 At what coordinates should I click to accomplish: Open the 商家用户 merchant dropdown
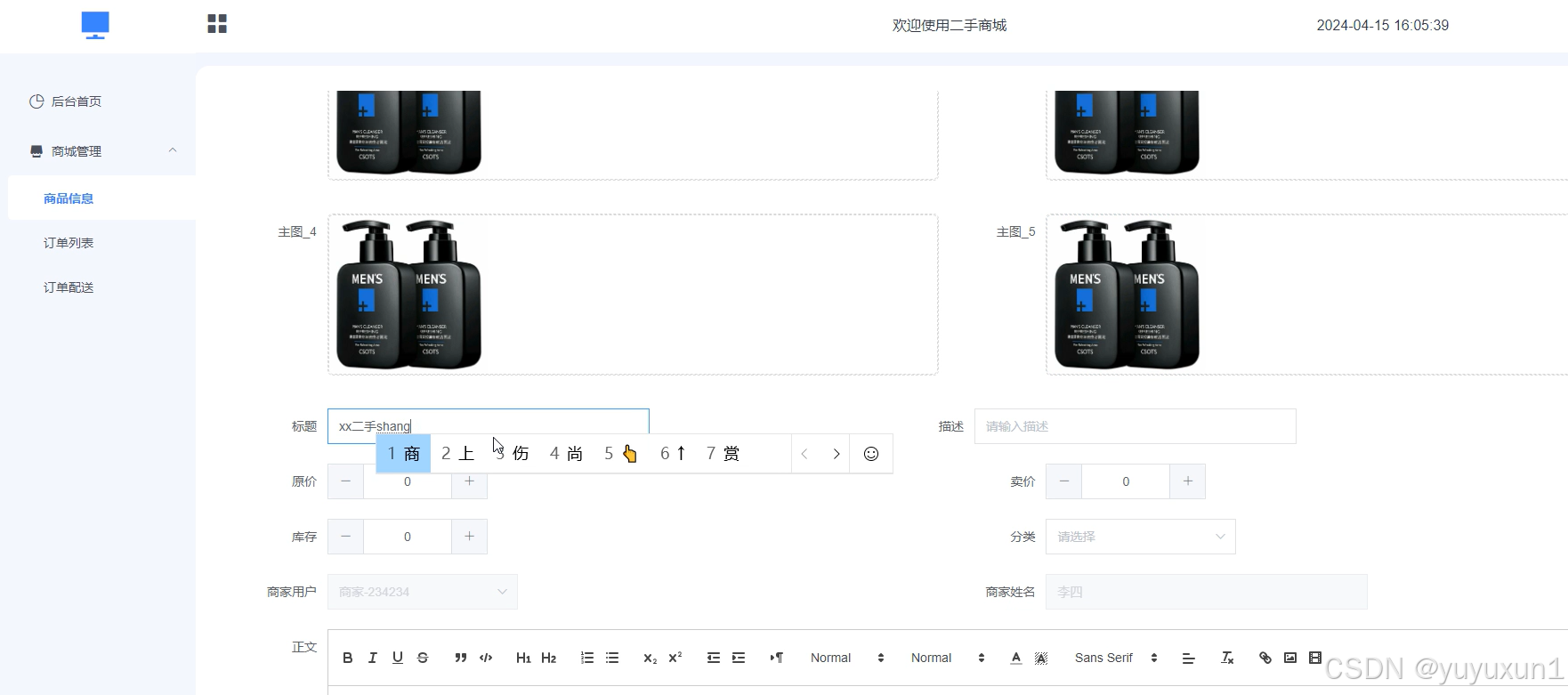coord(422,592)
